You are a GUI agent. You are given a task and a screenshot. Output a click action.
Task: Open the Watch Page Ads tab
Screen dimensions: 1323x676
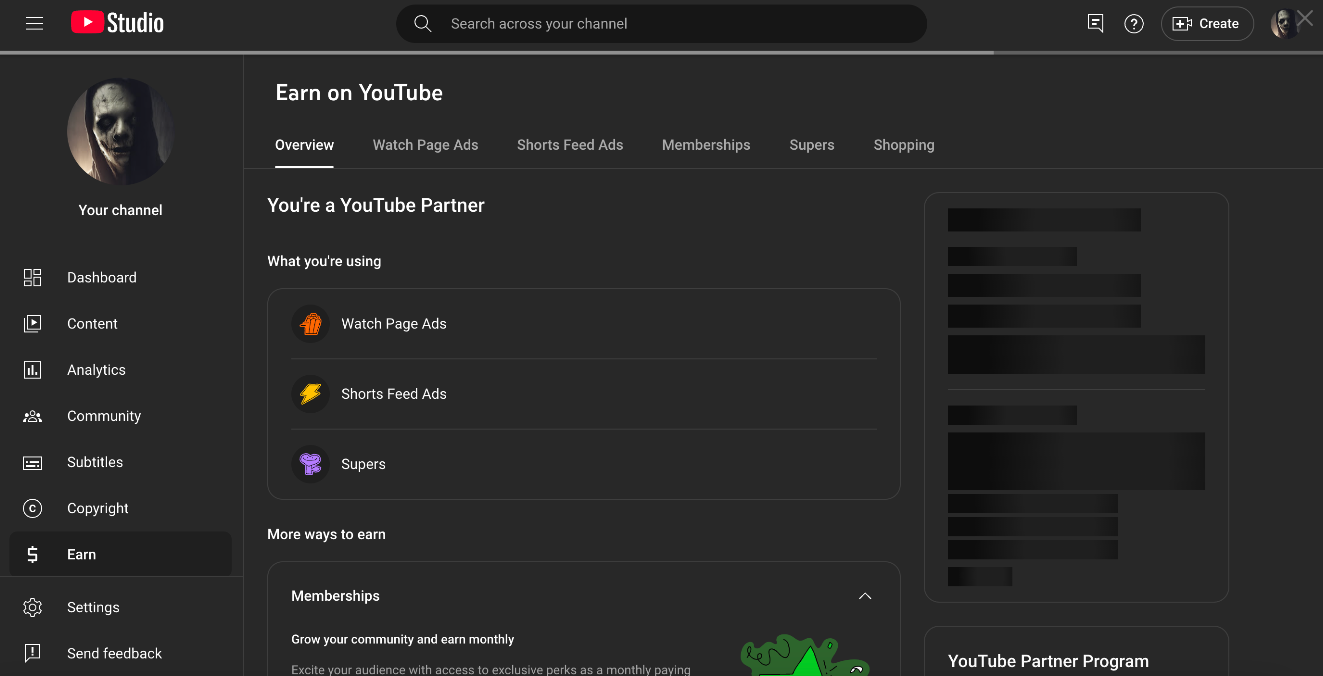click(x=425, y=145)
